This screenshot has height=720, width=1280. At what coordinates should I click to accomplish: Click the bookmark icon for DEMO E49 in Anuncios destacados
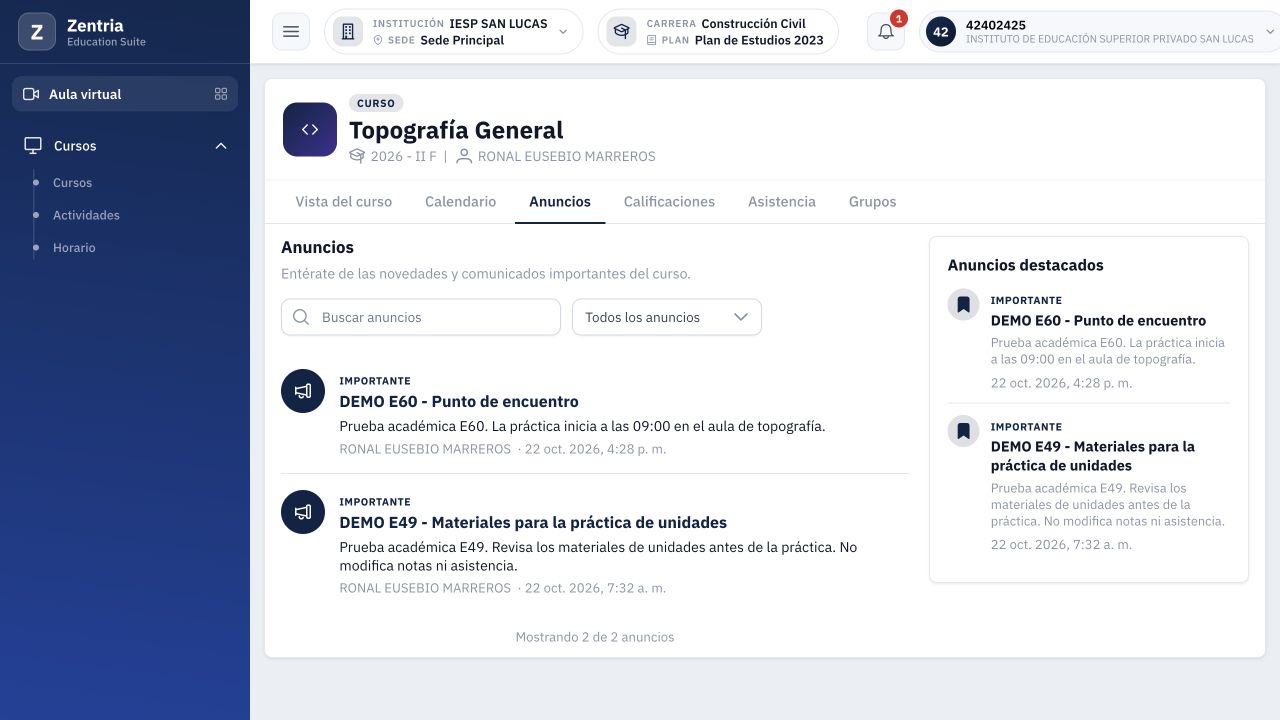click(963, 431)
